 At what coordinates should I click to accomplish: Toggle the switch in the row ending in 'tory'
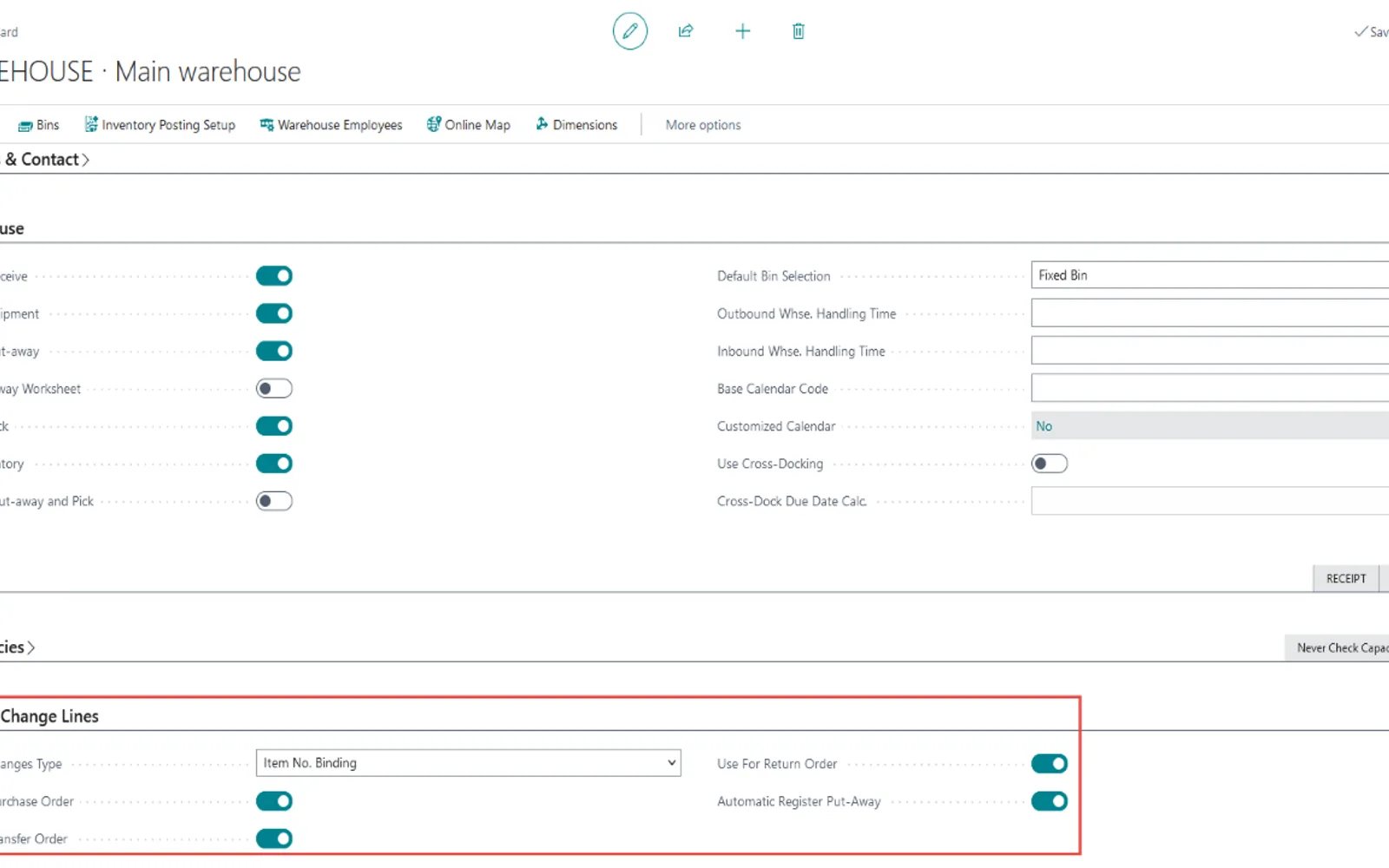274,464
